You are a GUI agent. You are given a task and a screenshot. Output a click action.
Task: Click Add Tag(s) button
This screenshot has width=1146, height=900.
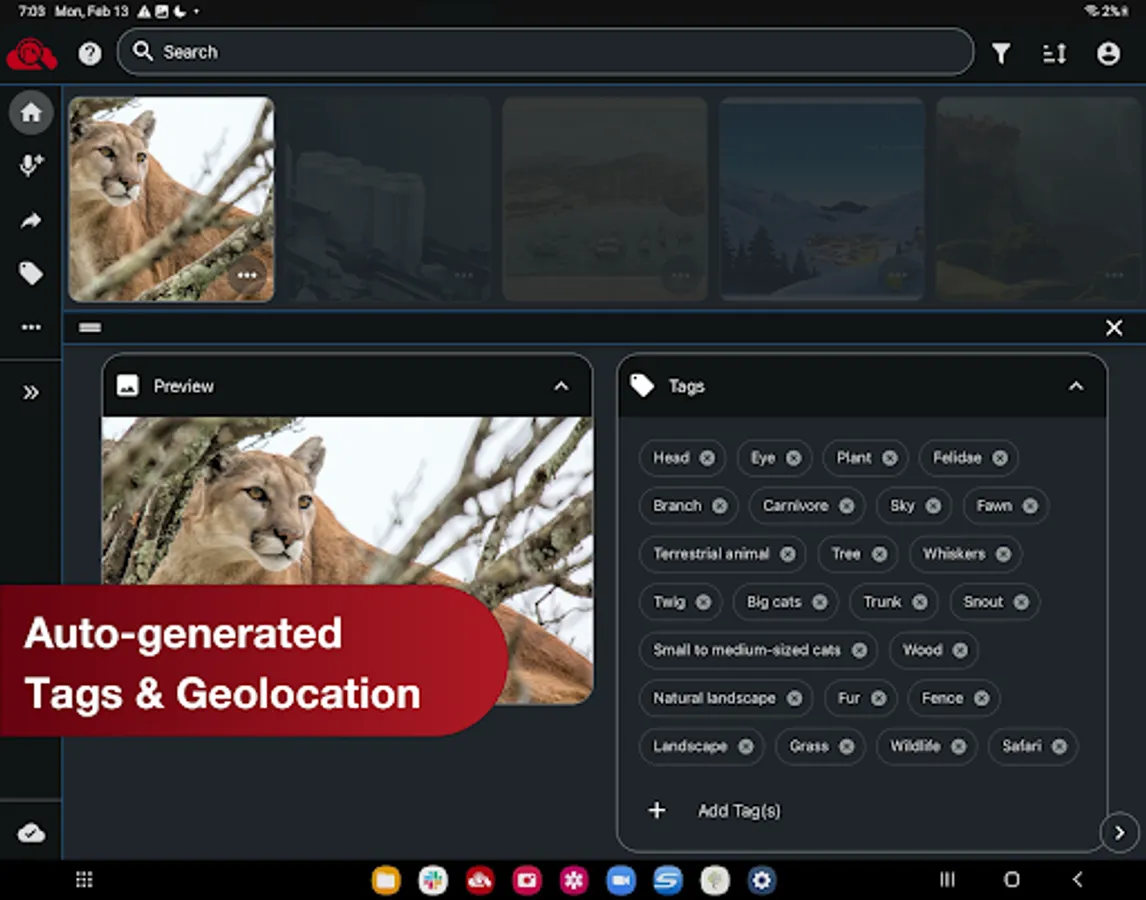[x=738, y=811]
